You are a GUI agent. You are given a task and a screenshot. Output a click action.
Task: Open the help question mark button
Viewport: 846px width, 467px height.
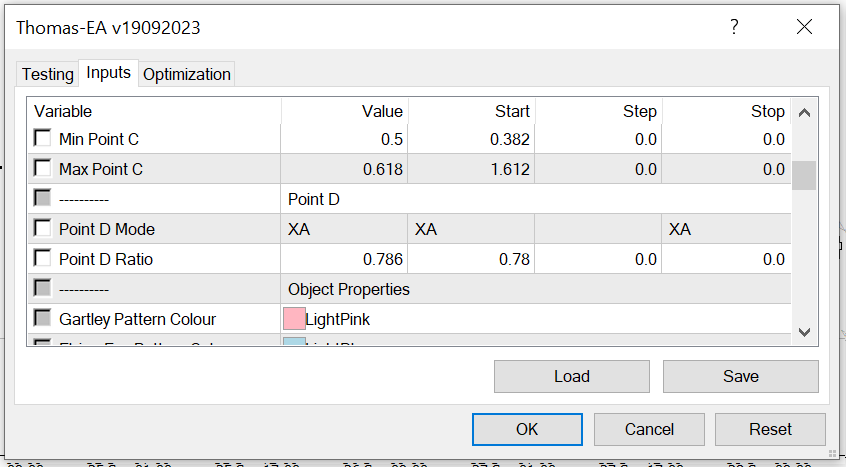[734, 26]
